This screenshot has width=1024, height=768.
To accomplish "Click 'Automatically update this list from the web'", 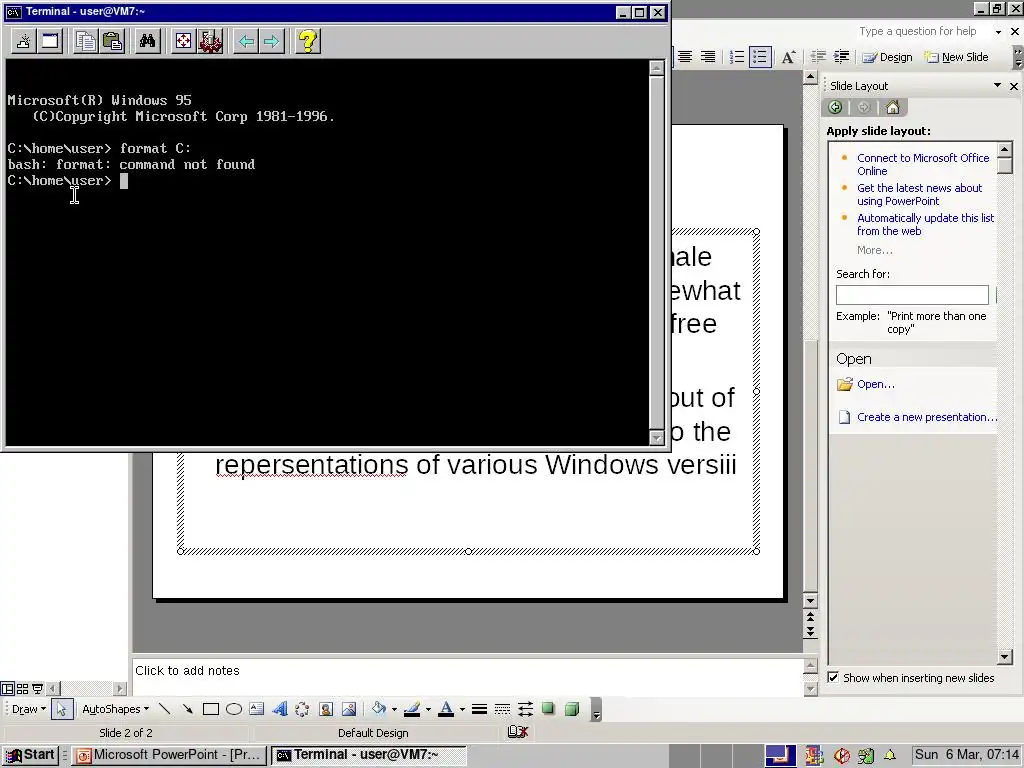I will coord(925,225).
